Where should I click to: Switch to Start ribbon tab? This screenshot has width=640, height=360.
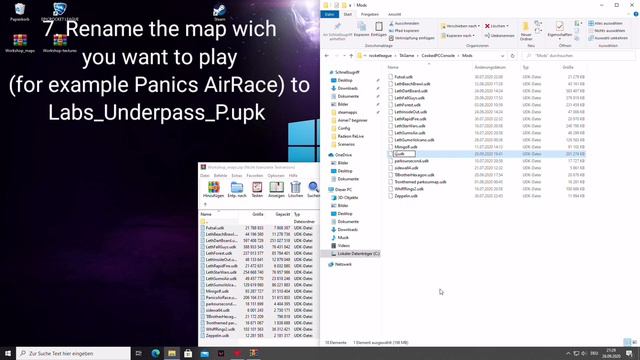(x=347, y=14)
